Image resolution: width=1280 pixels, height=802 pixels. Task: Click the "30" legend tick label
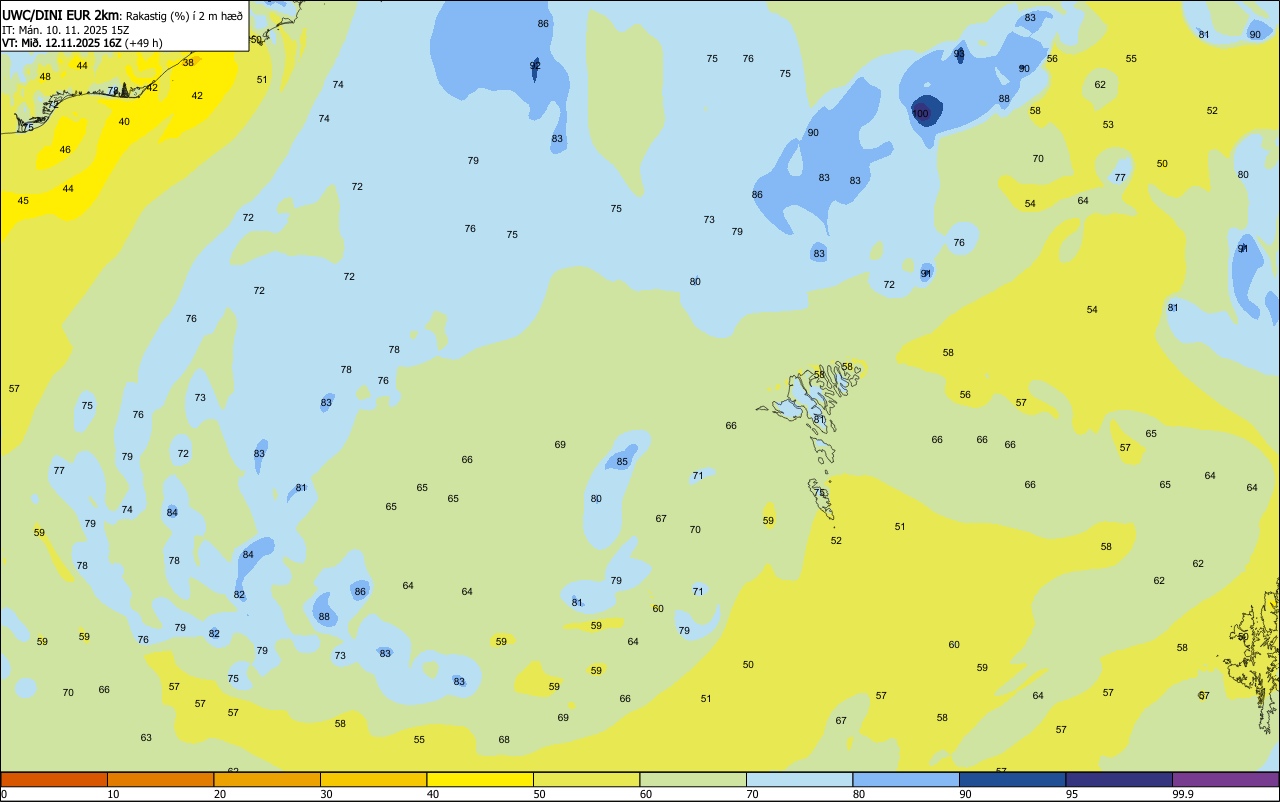(326, 794)
